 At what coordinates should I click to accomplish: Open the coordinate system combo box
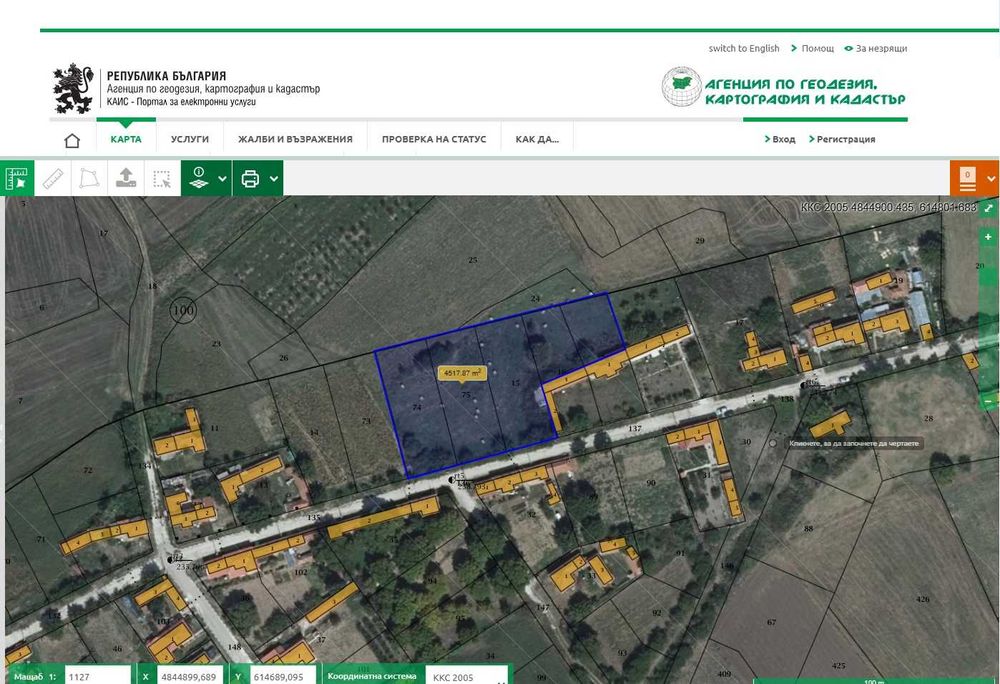468,676
